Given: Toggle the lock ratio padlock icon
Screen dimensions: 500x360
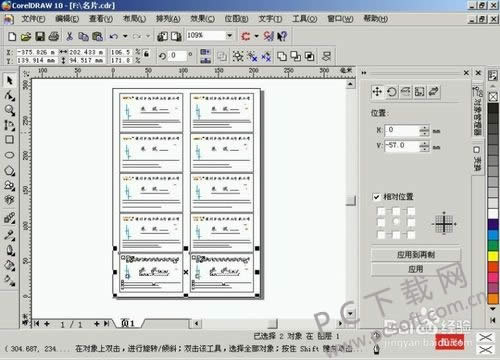Looking at the screenshot, I should tap(146, 53).
